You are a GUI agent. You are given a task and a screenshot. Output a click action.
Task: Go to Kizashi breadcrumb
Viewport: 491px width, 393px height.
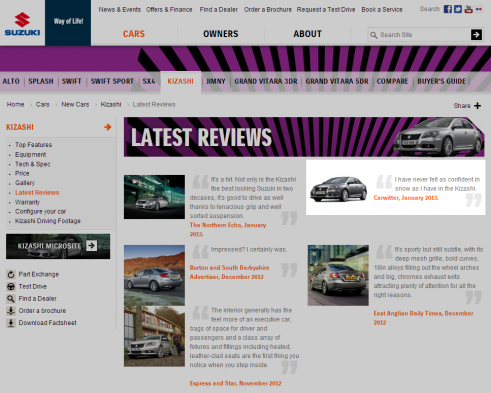[111, 105]
